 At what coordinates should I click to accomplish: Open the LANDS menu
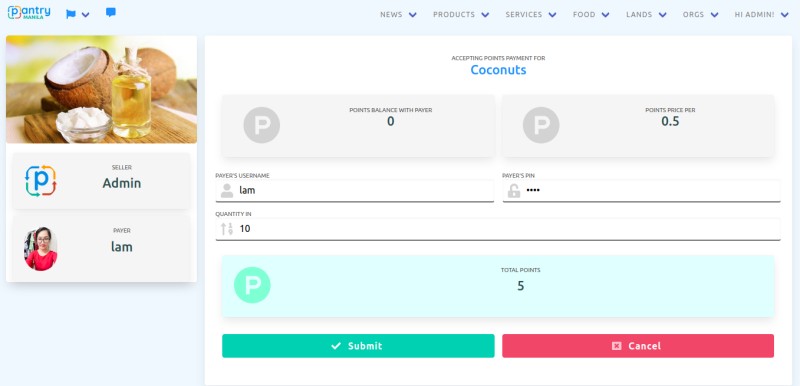(646, 15)
